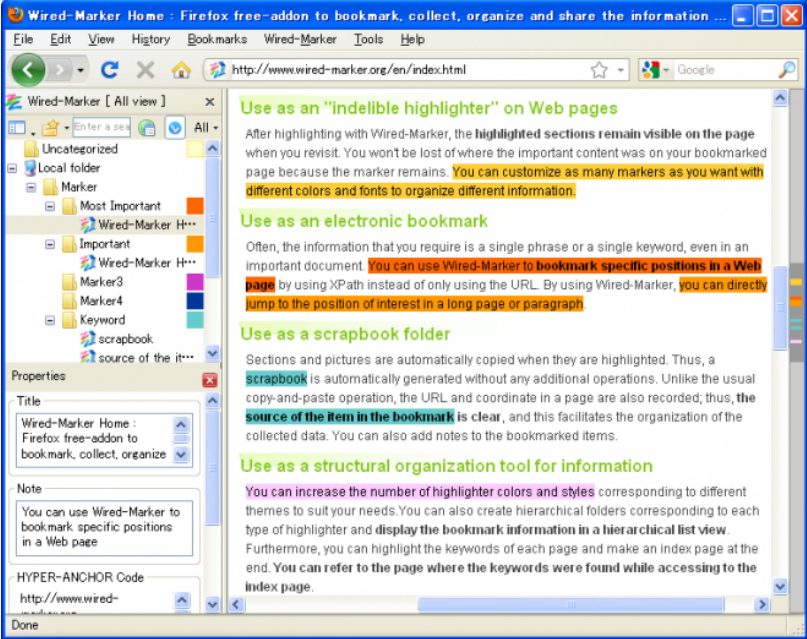Go to the Home page icon
Screen dimensions: 807x639
(181, 69)
